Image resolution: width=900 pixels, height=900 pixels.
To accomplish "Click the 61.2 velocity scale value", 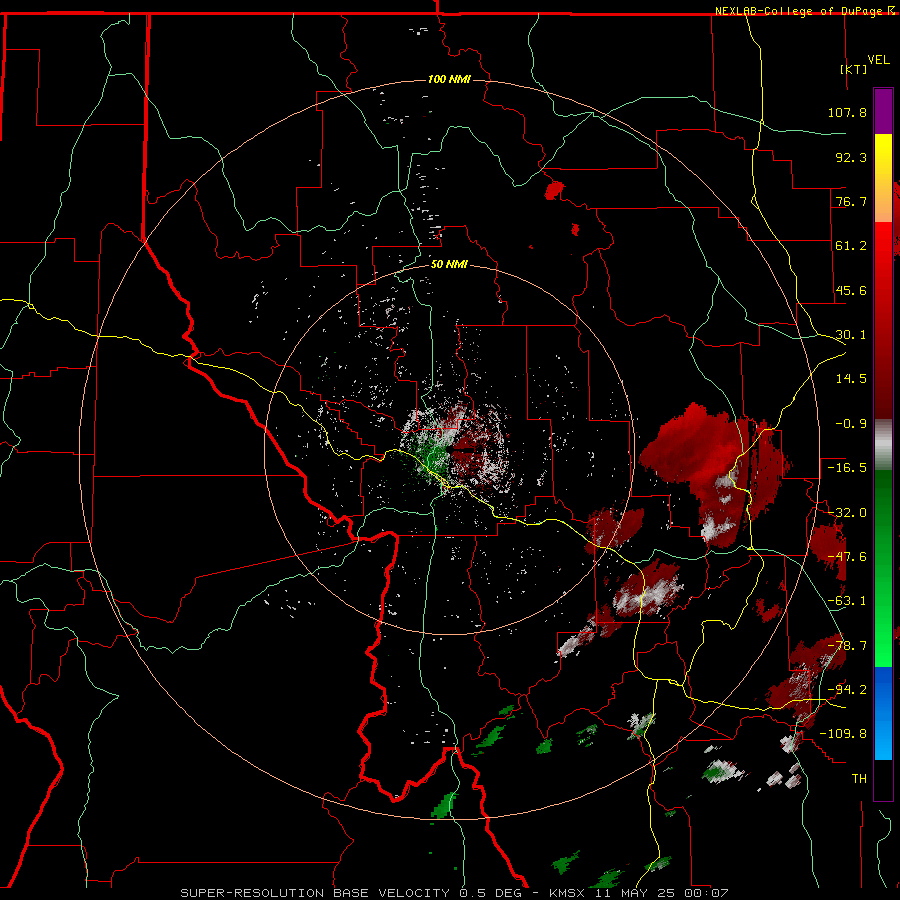I will 851,246.
